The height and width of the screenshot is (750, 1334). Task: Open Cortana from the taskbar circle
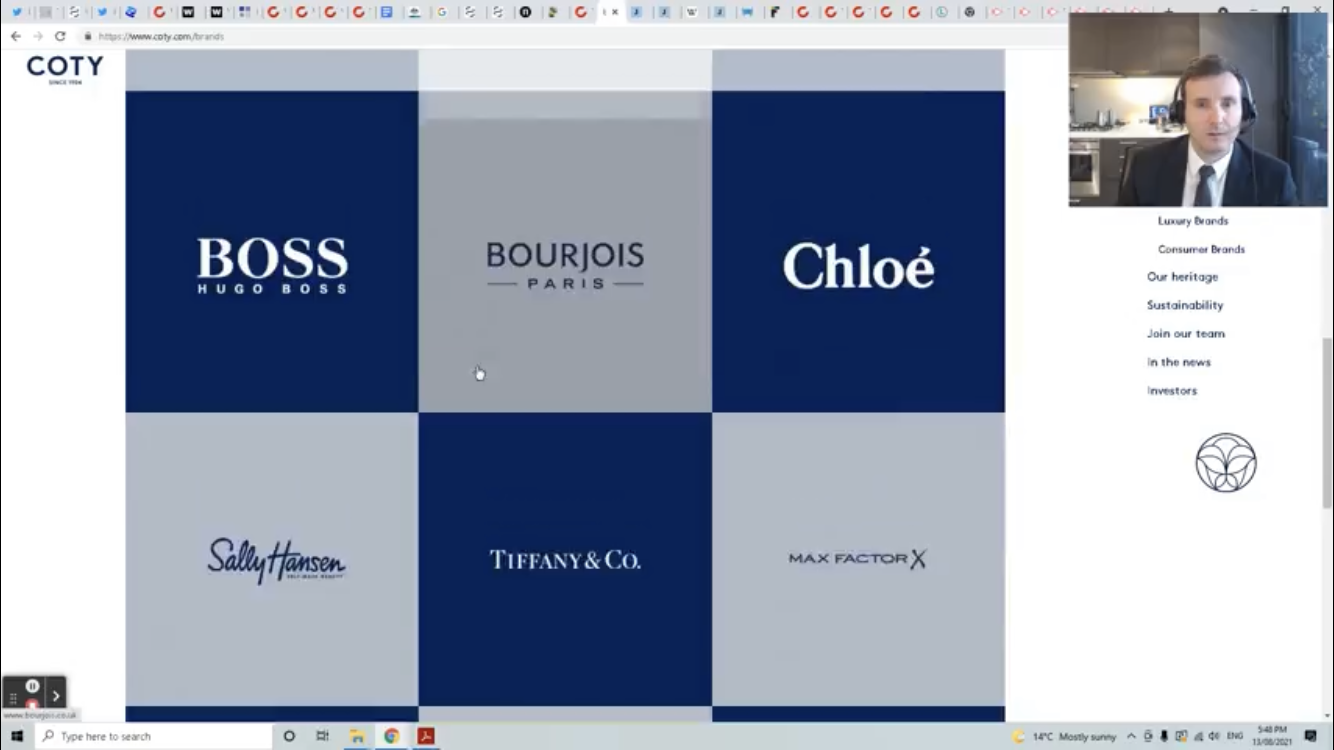tap(289, 736)
